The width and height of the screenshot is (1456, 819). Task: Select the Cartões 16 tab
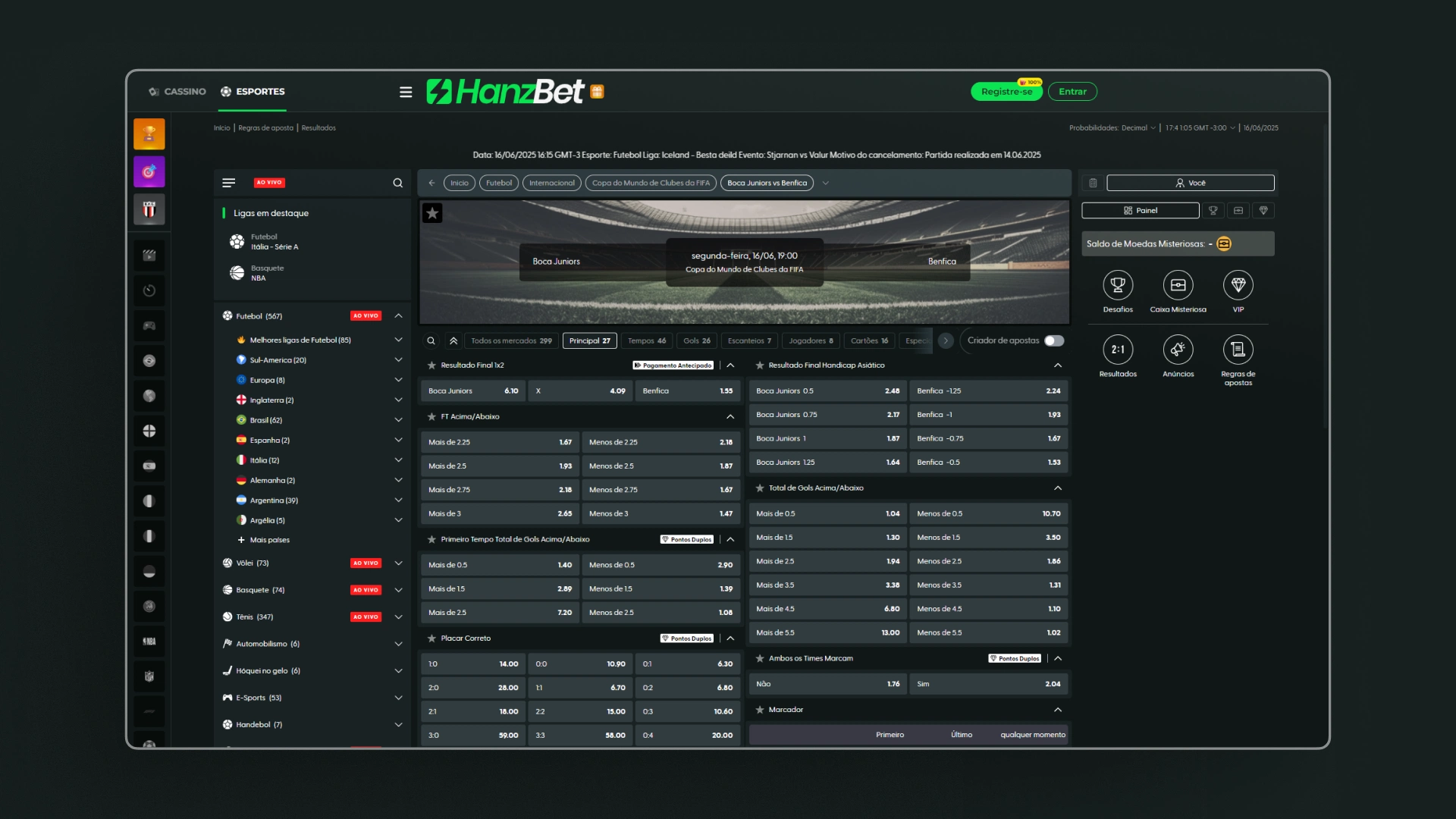[869, 341]
